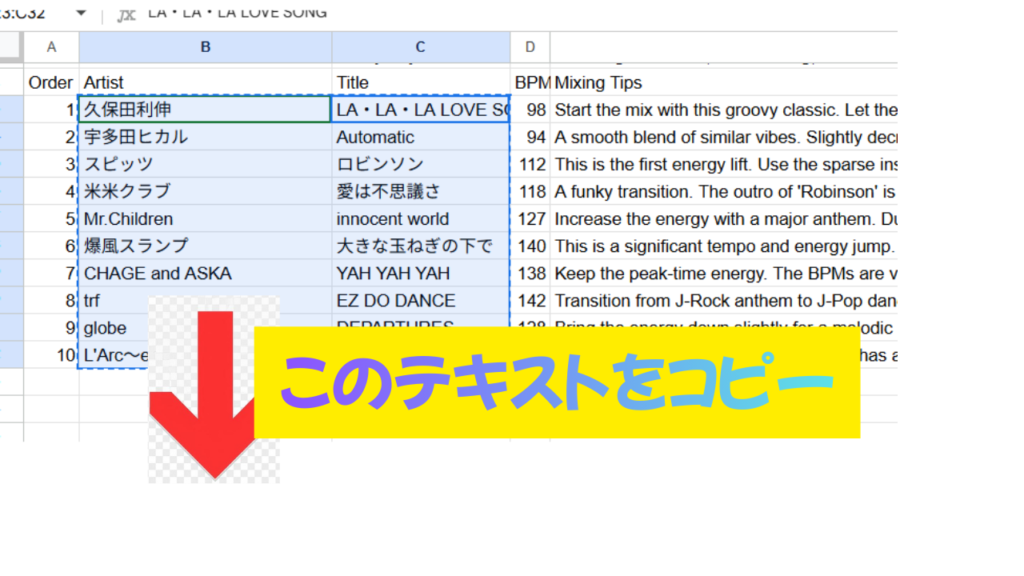Screen dimensions: 1024x576
Task: Click the Title header cell
Action: pos(420,82)
